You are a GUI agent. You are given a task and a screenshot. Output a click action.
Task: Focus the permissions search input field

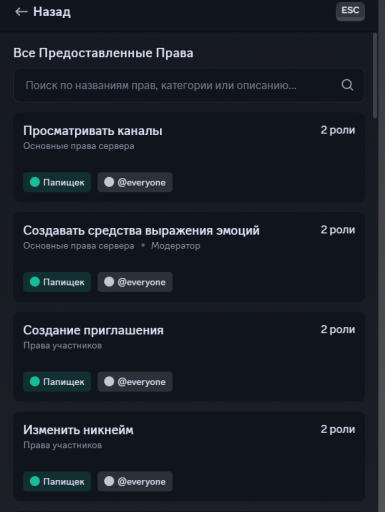tap(189, 85)
